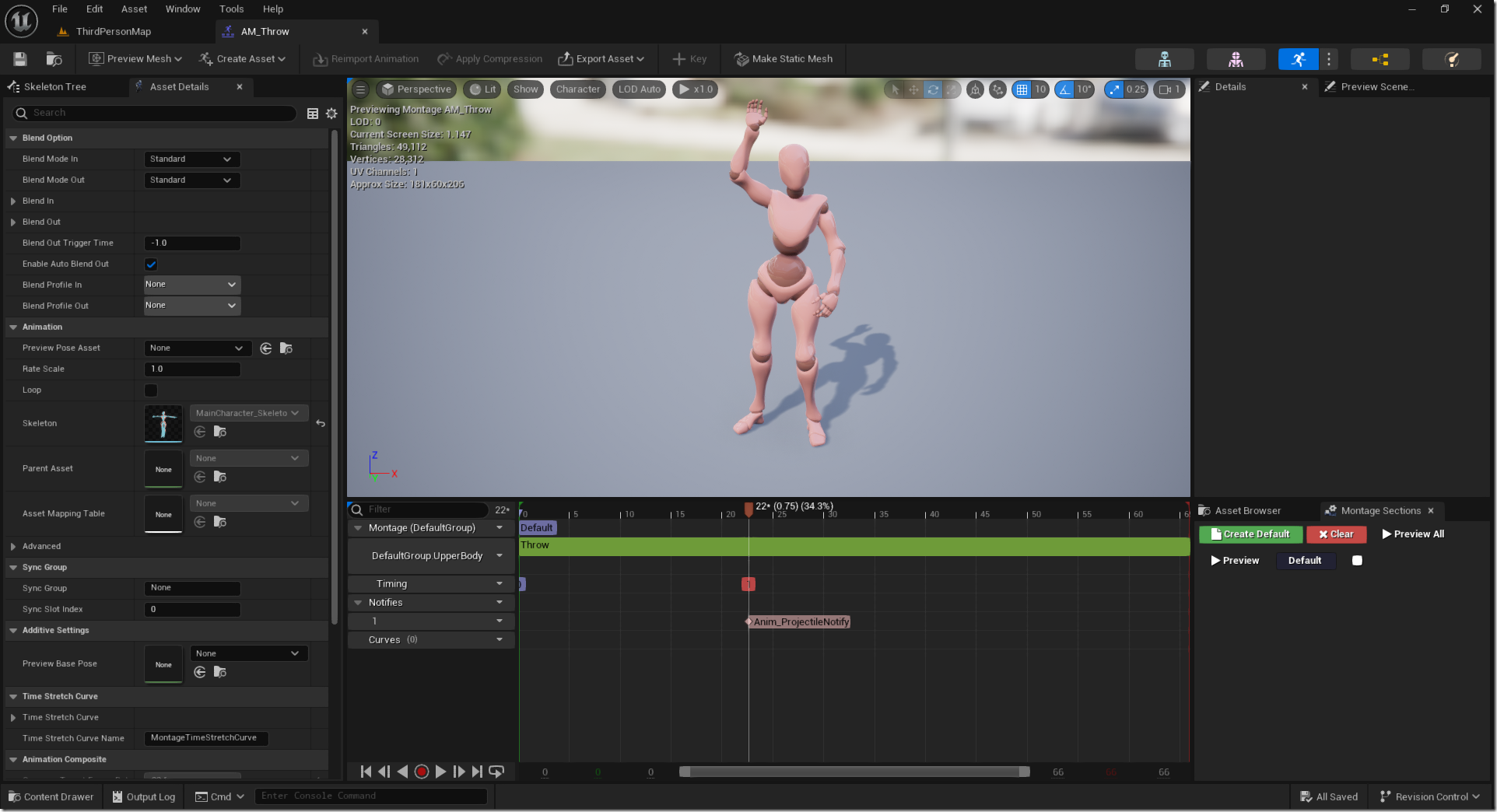
Task: Open the Physics Asset mode icon
Action: (1452, 59)
